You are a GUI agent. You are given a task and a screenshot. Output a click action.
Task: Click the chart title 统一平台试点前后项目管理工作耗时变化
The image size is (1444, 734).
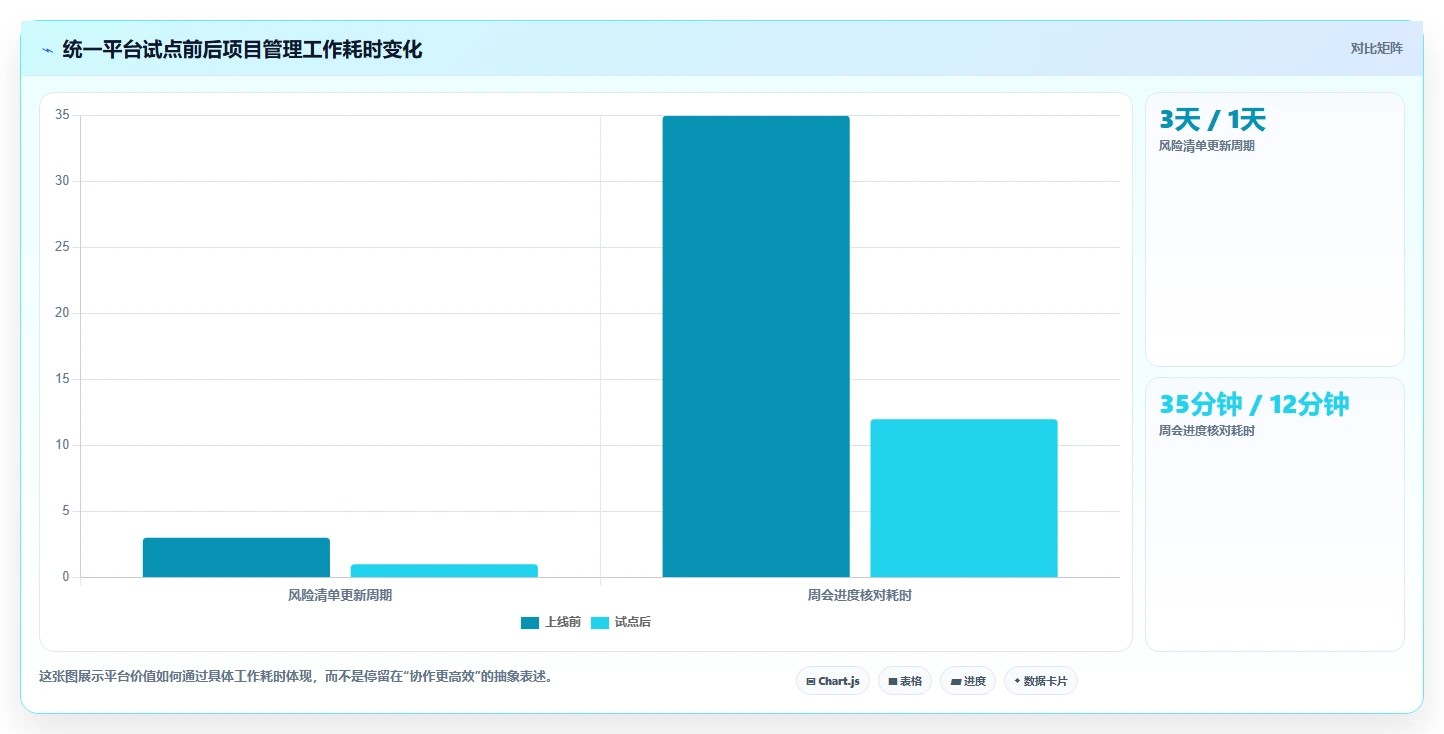(x=242, y=50)
